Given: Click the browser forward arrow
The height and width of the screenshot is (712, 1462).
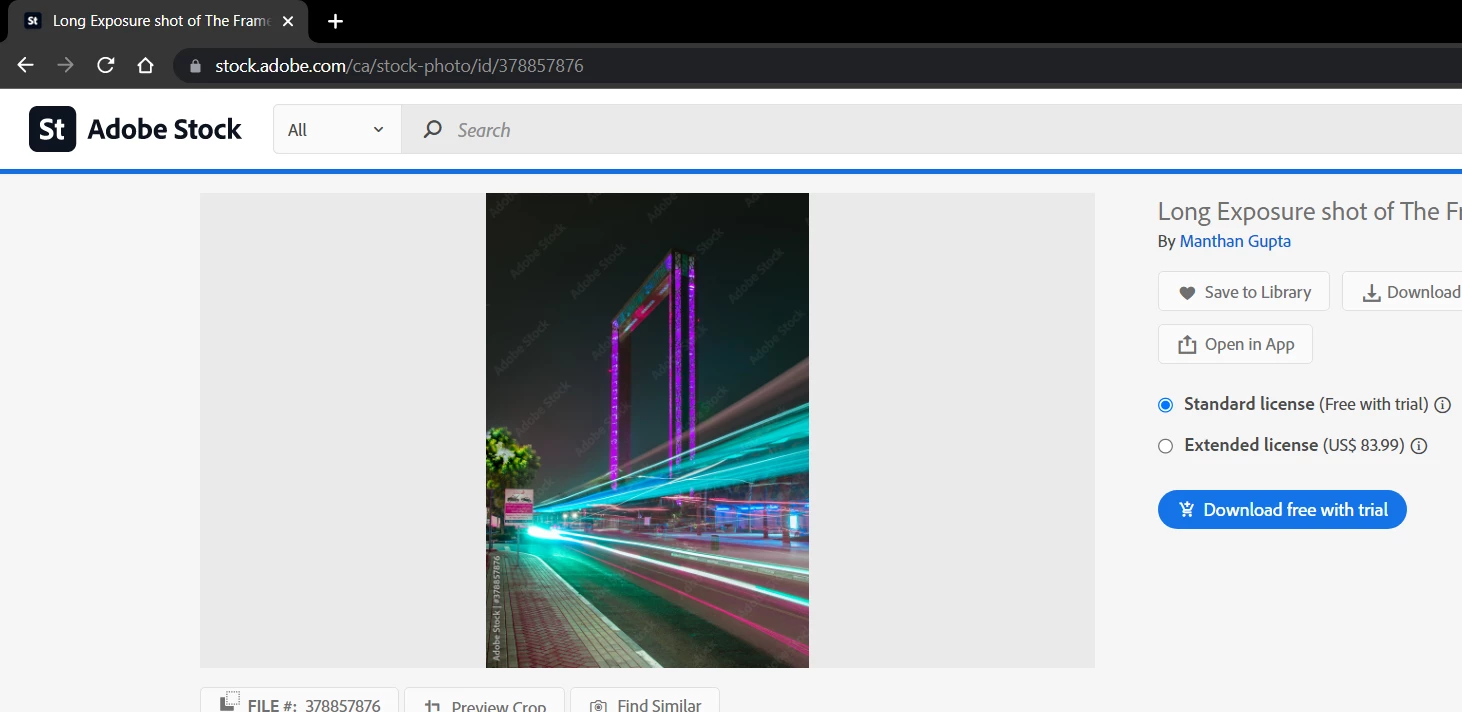Looking at the screenshot, I should 66,66.
